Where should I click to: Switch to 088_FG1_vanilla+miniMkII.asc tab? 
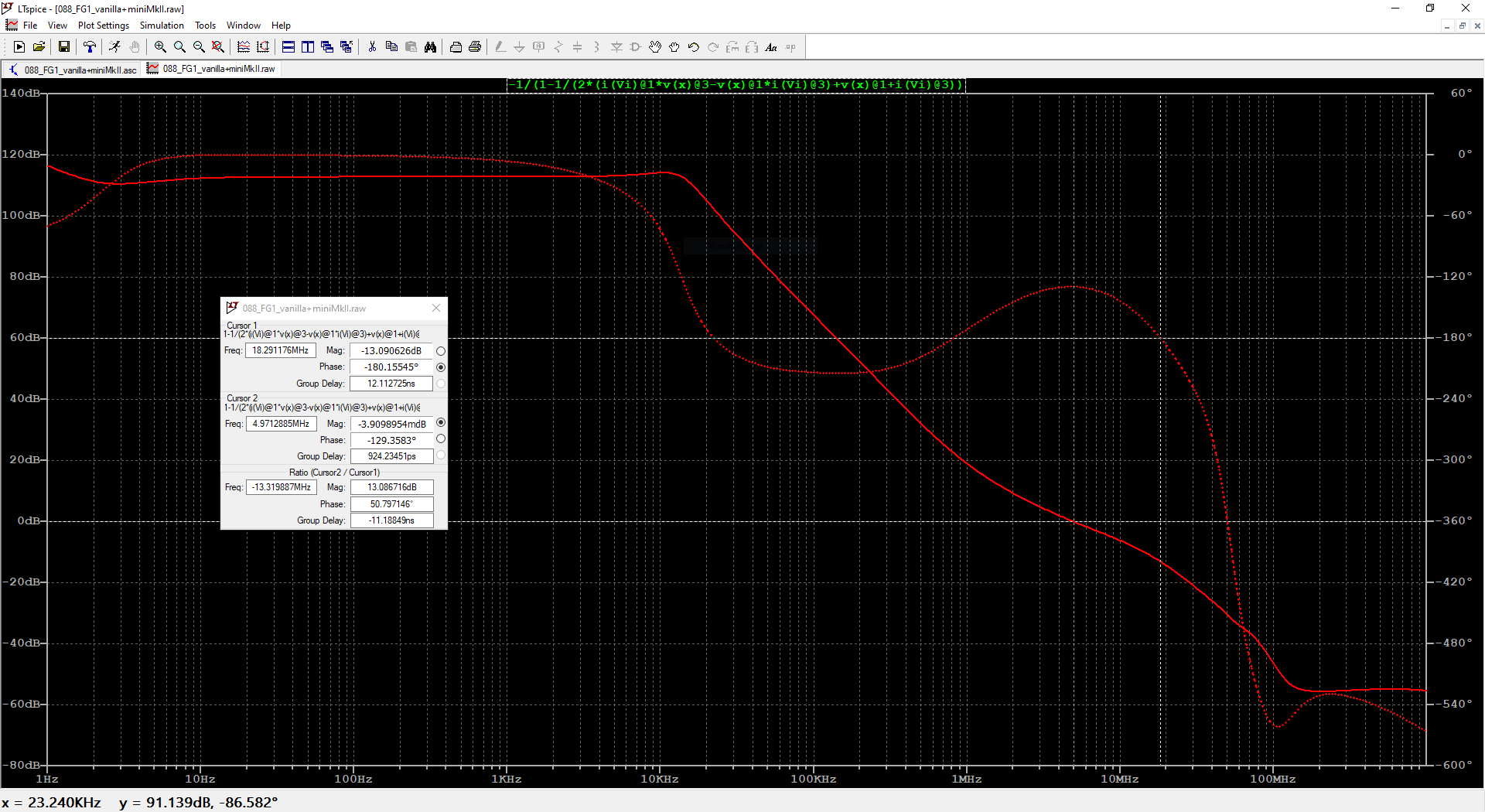72,70
